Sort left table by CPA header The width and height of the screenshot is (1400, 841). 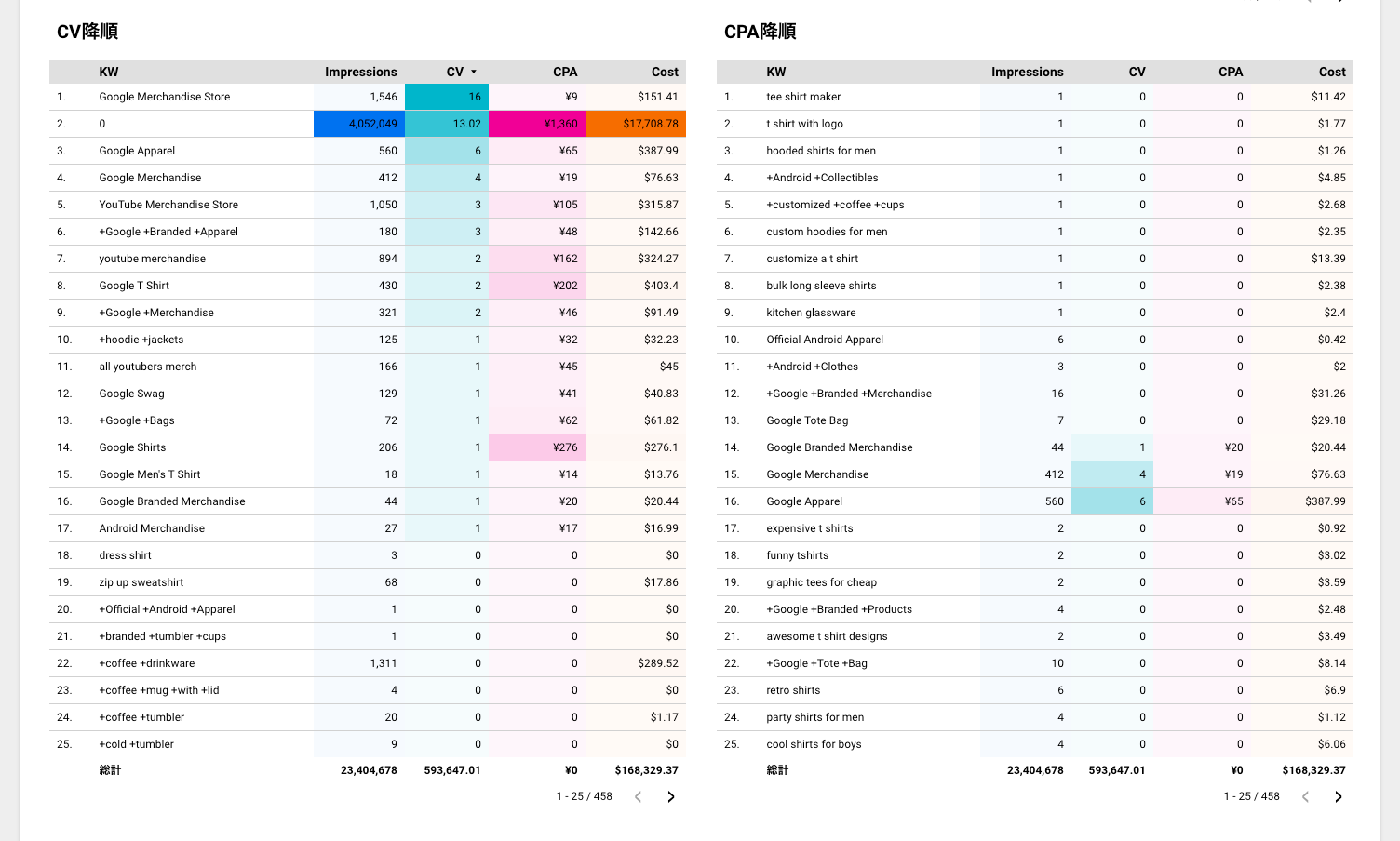coord(565,72)
